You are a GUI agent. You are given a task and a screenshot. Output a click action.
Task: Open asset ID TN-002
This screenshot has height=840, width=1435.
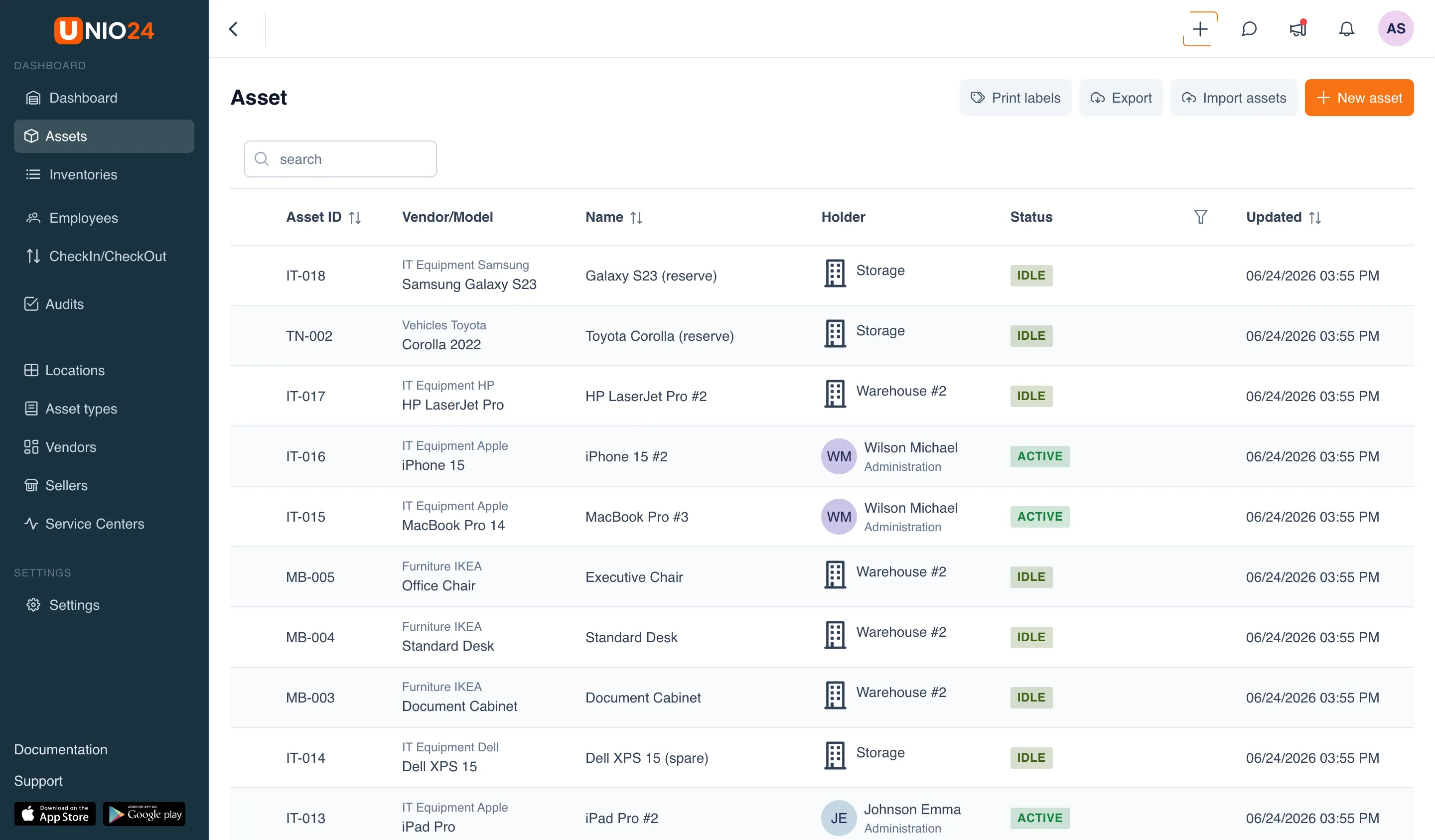309,336
